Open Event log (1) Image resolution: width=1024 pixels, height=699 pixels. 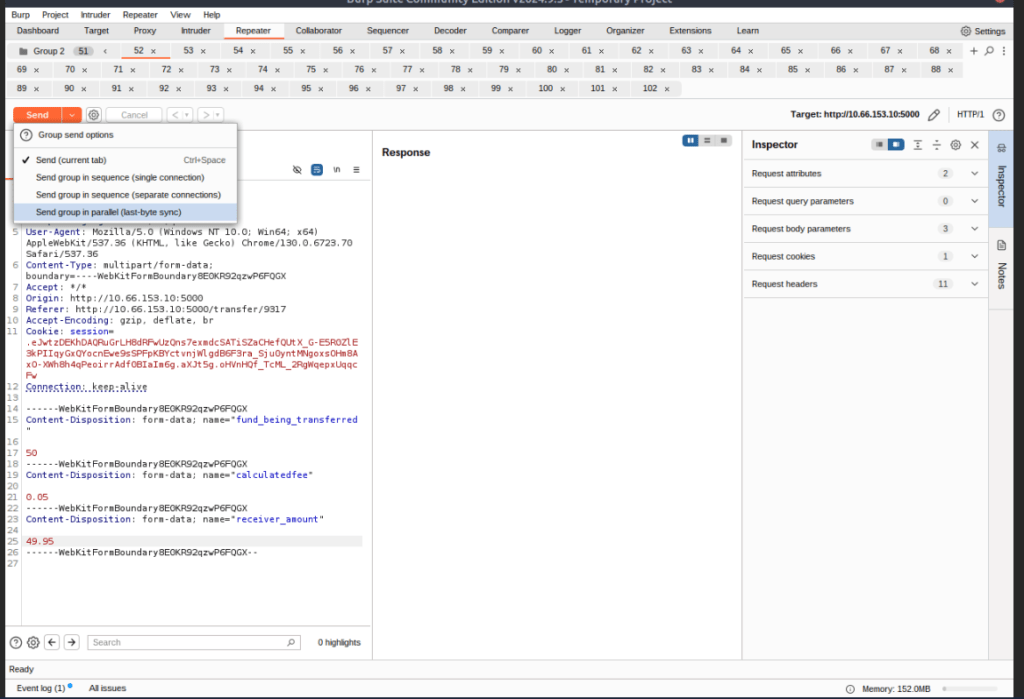(40, 689)
